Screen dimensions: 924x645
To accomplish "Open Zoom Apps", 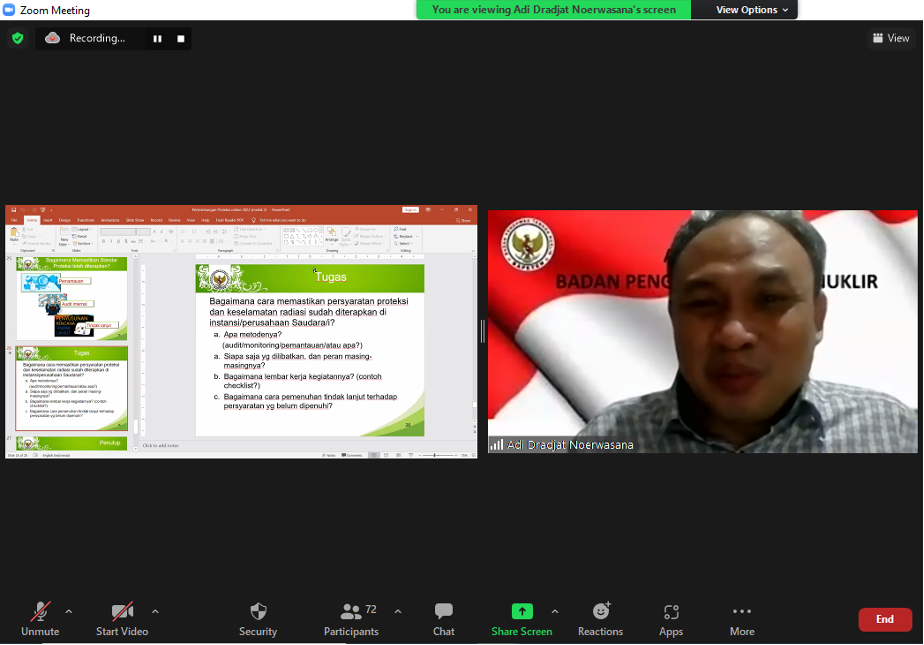I will pos(671,619).
